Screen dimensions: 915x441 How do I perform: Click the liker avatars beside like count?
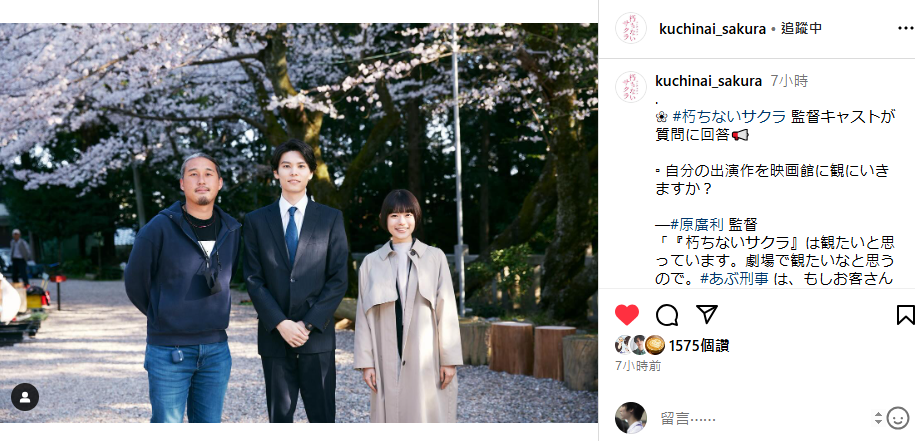coord(640,345)
